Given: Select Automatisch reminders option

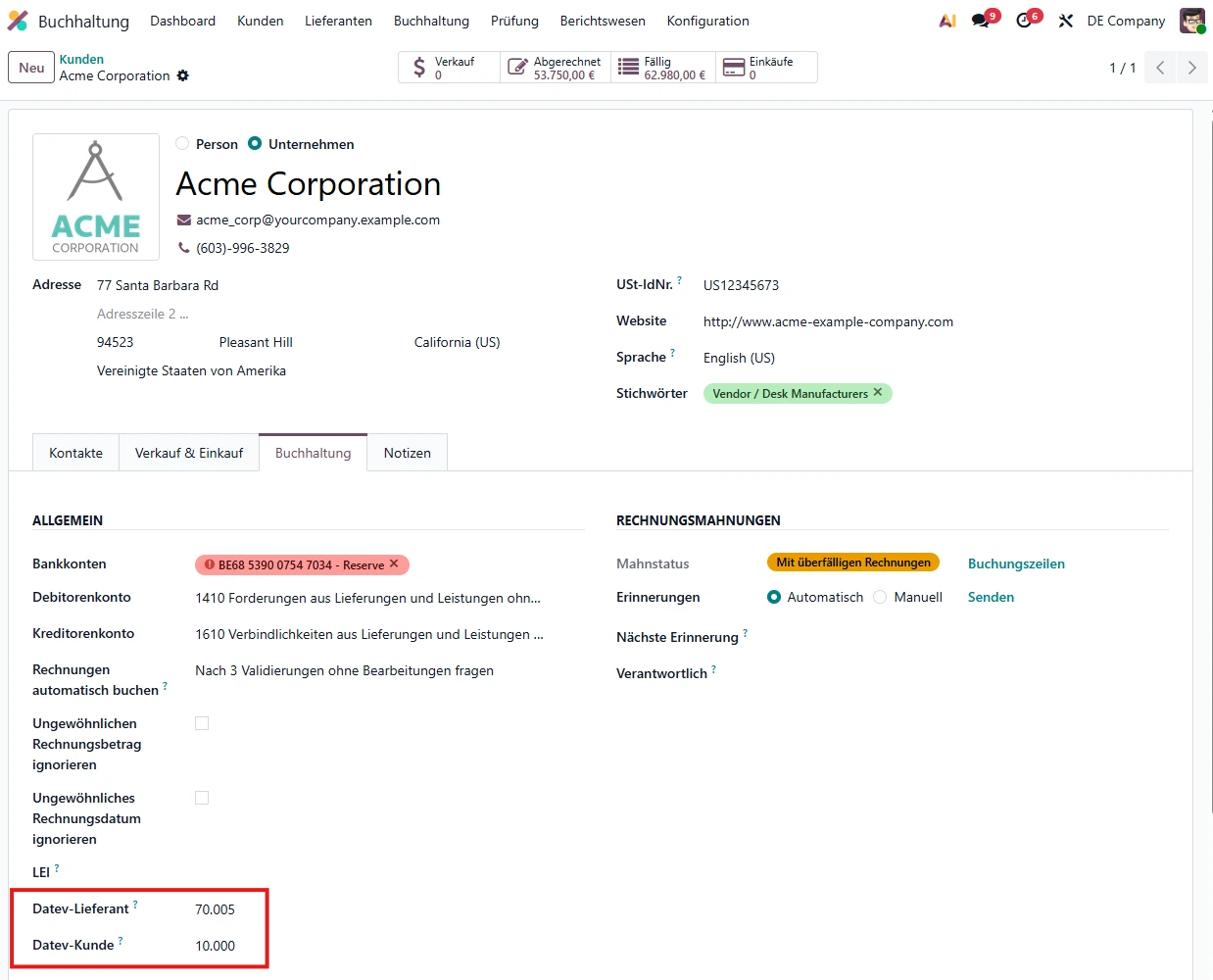Looking at the screenshot, I should [774, 597].
